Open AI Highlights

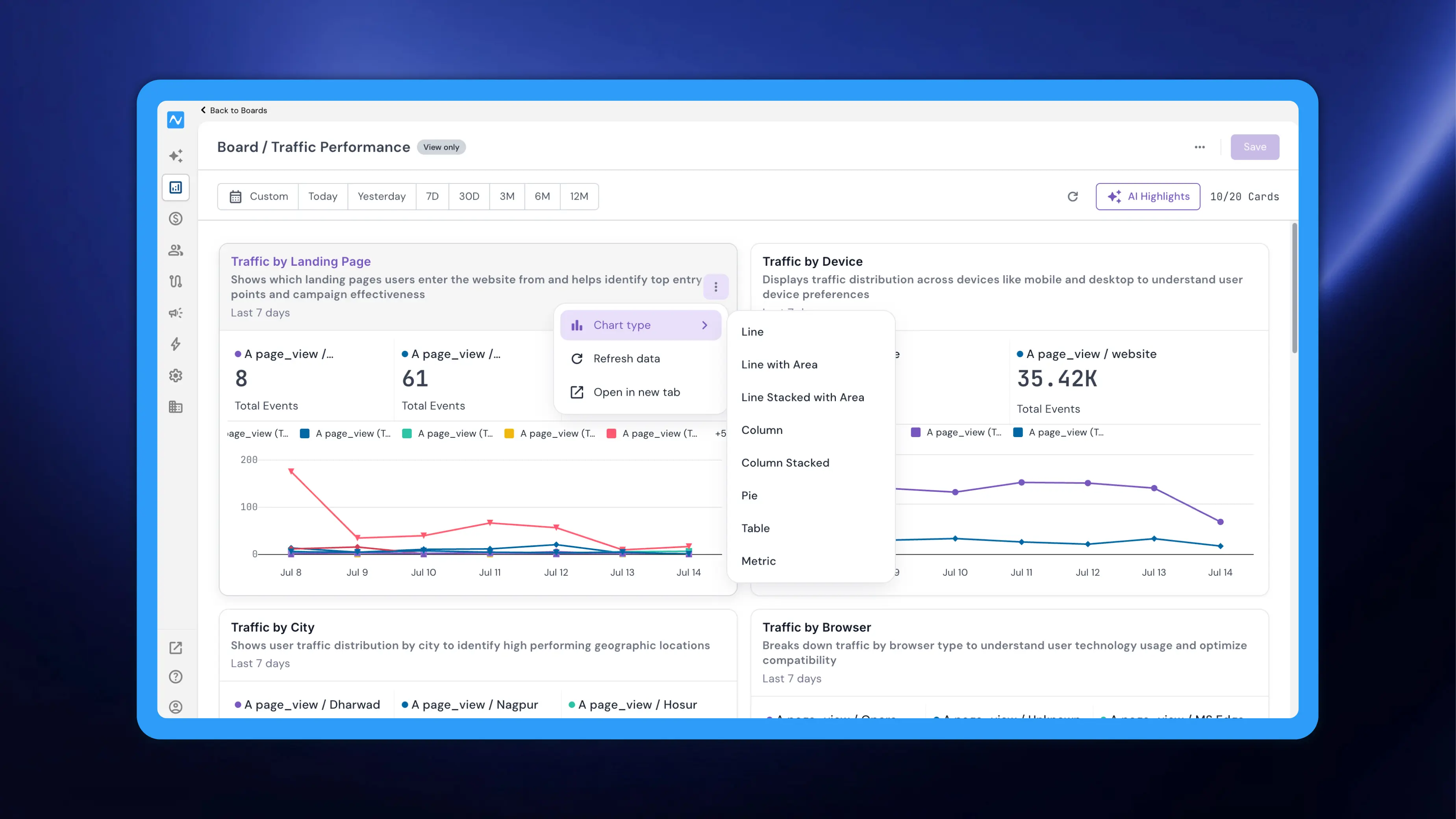pyautogui.click(x=1147, y=196)
